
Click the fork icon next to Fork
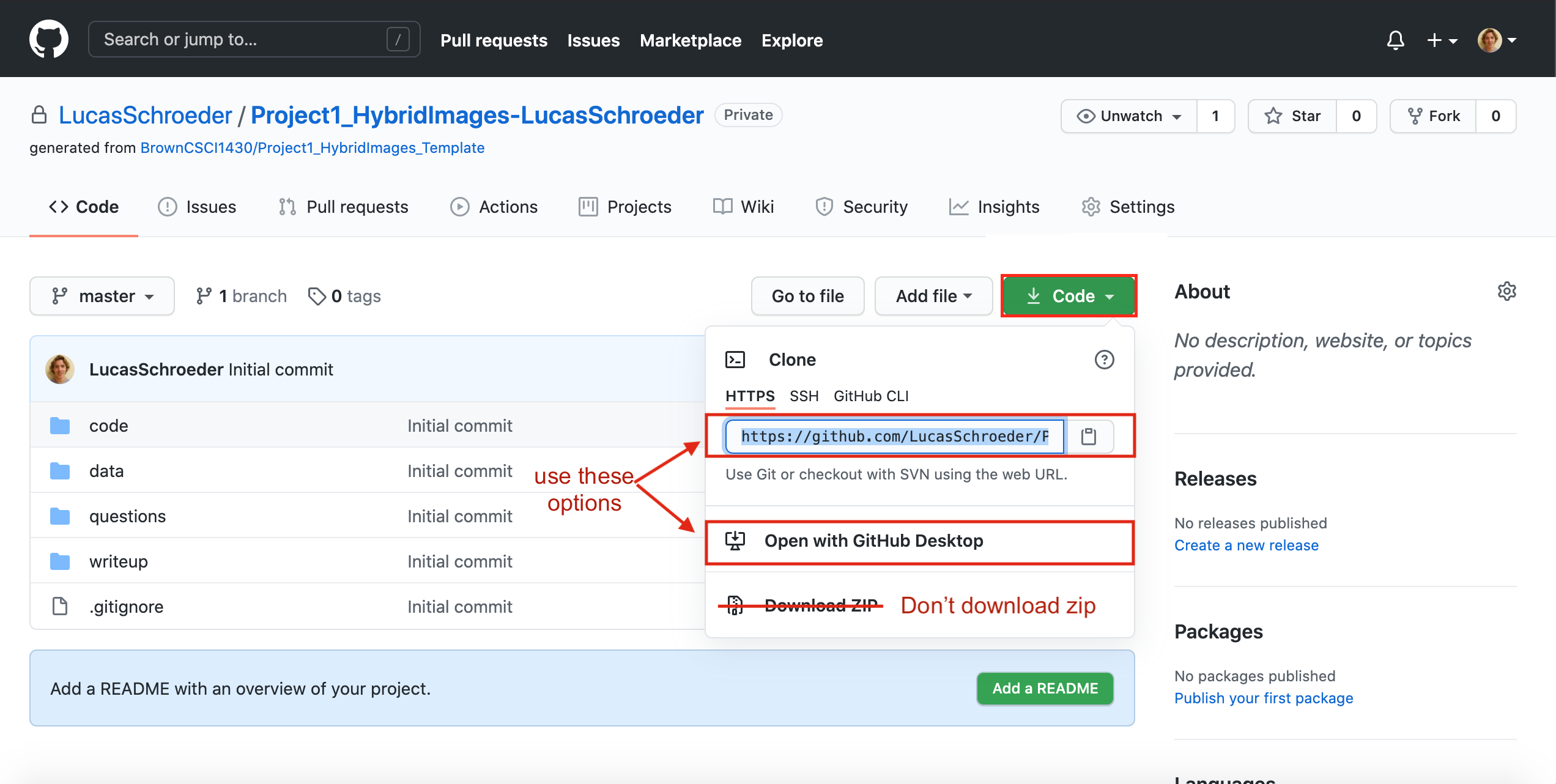[x=1416, y=116]
